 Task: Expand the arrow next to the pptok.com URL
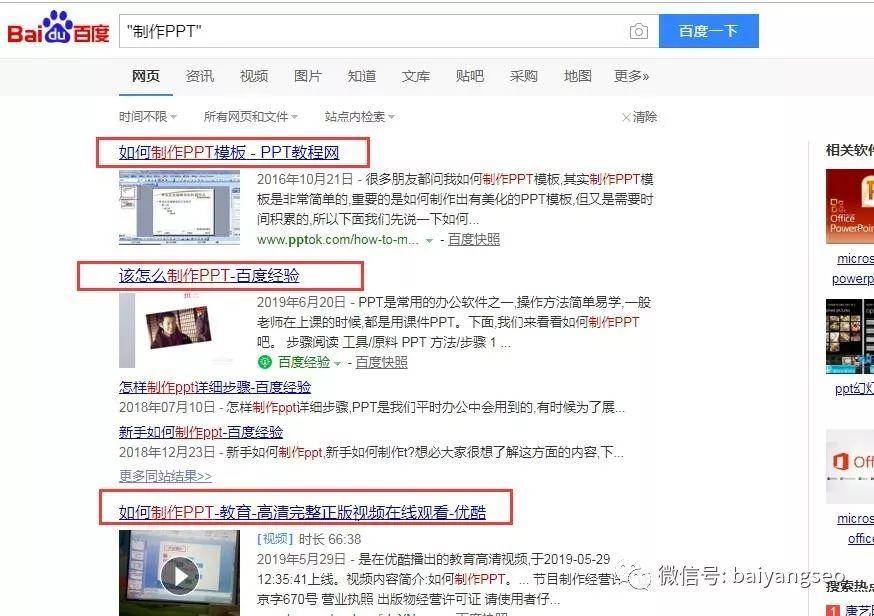click(x=429, y=240)
